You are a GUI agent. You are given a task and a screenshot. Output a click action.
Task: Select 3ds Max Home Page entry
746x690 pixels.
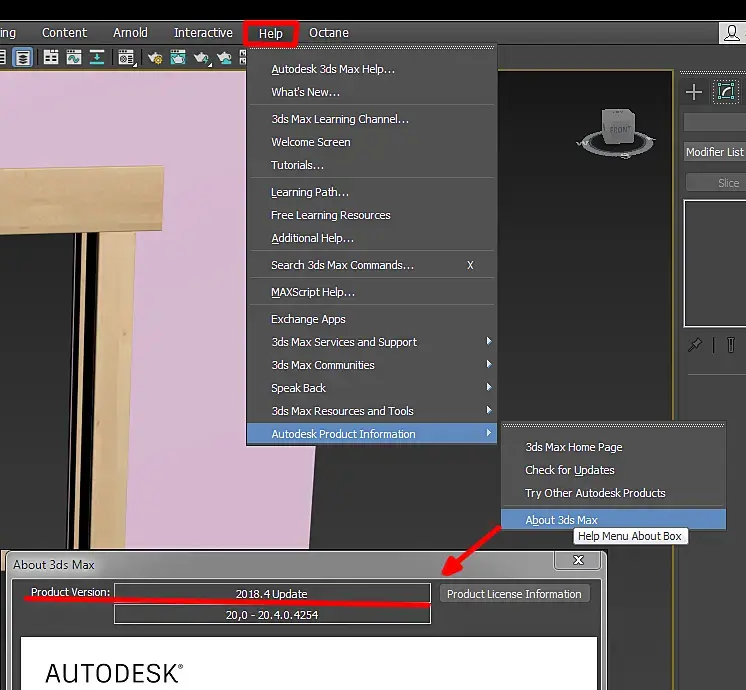[x=613, y=447]
